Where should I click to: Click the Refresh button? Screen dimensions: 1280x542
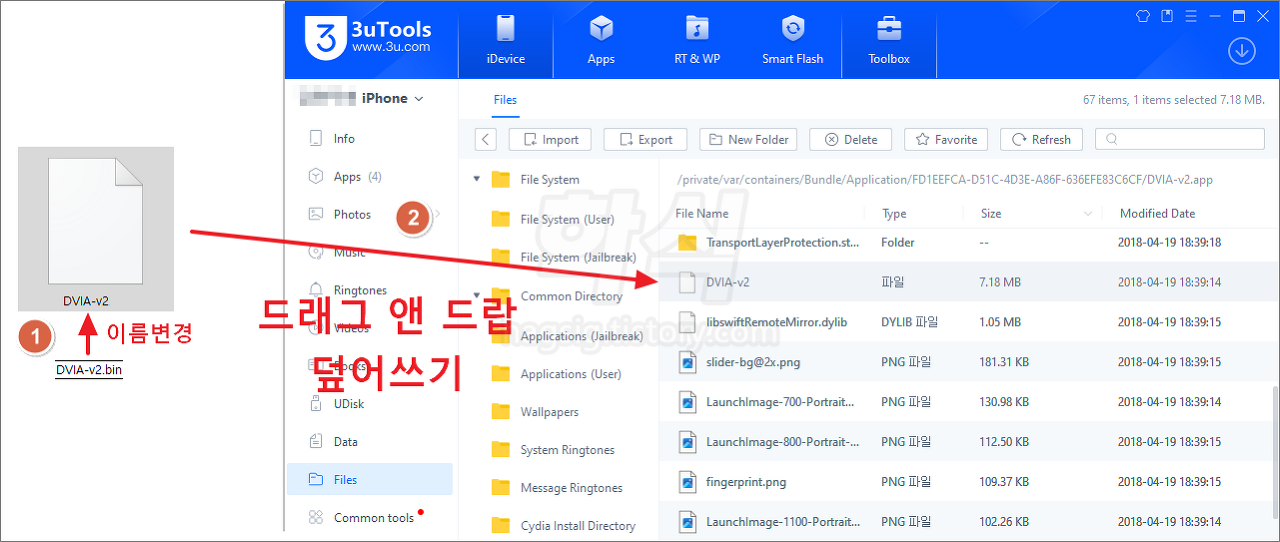pos(1041,140)
